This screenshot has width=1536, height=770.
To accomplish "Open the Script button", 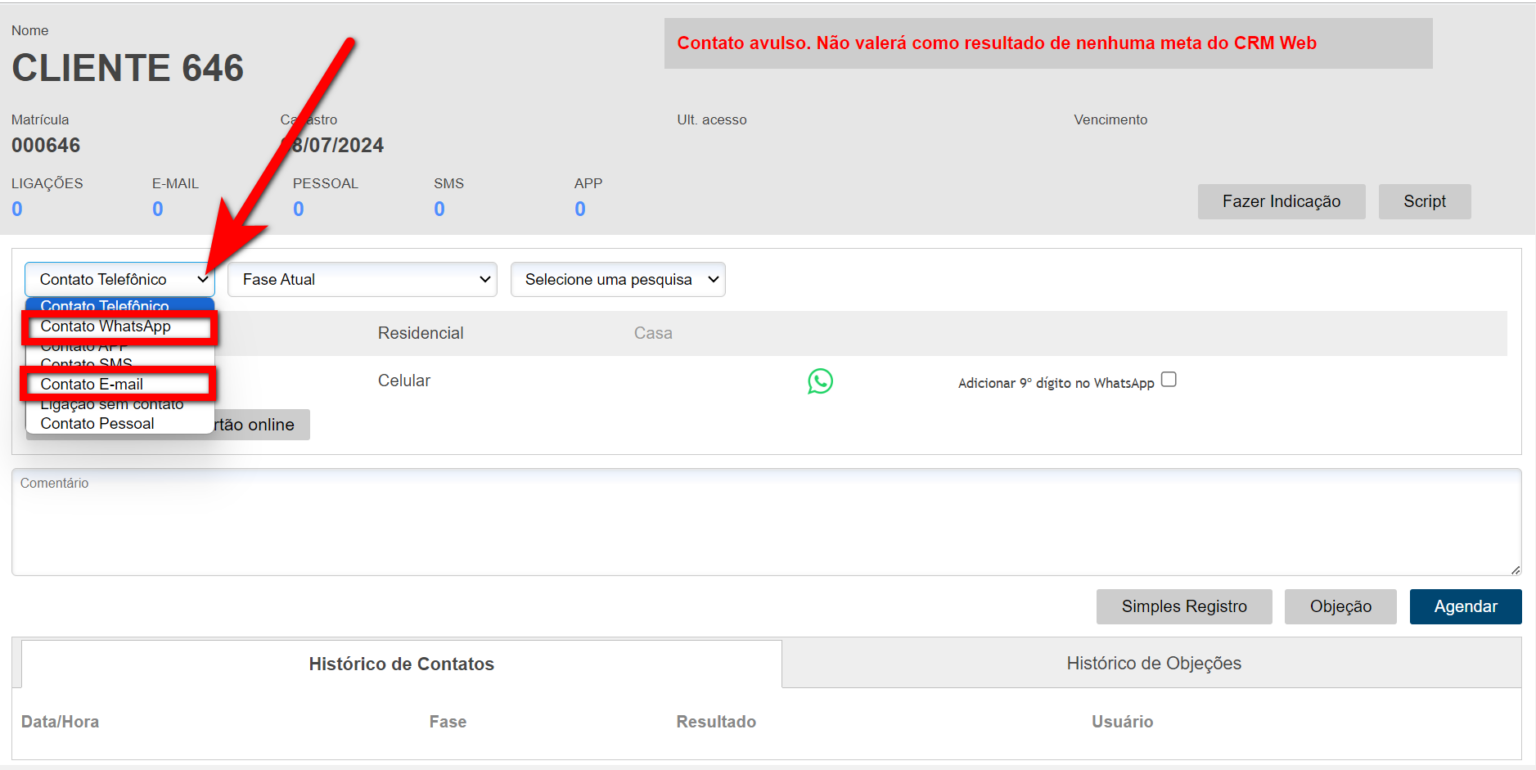I will point(1424,201).
